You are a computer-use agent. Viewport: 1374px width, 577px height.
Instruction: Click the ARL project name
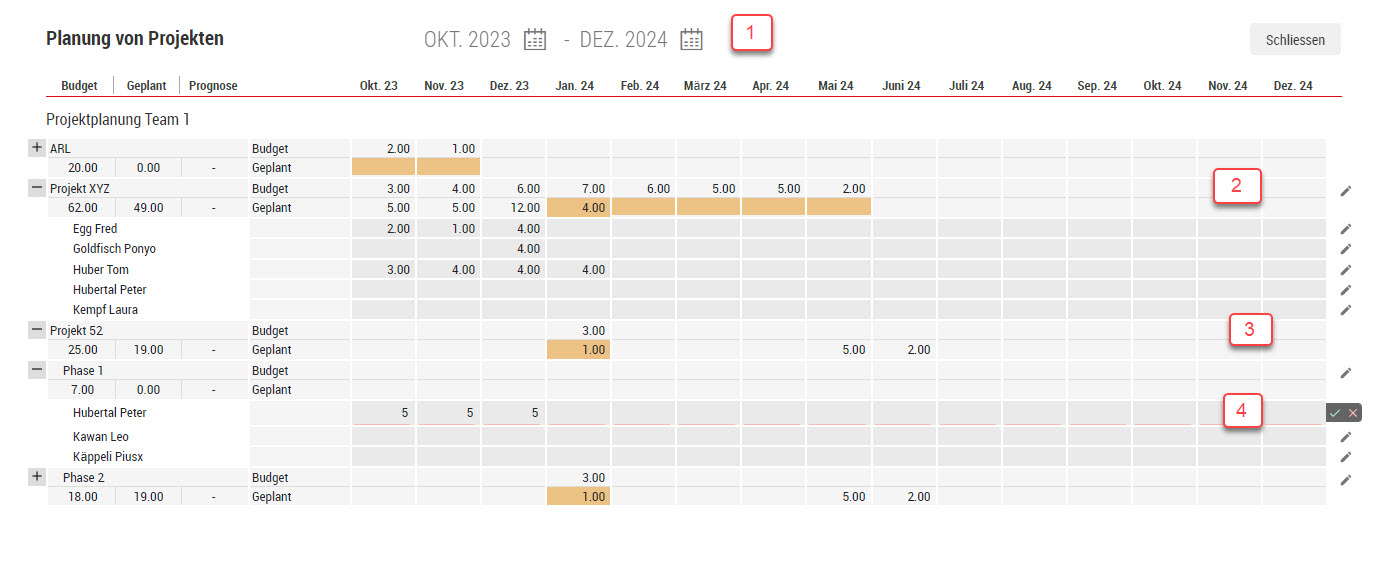pos(60,148)
